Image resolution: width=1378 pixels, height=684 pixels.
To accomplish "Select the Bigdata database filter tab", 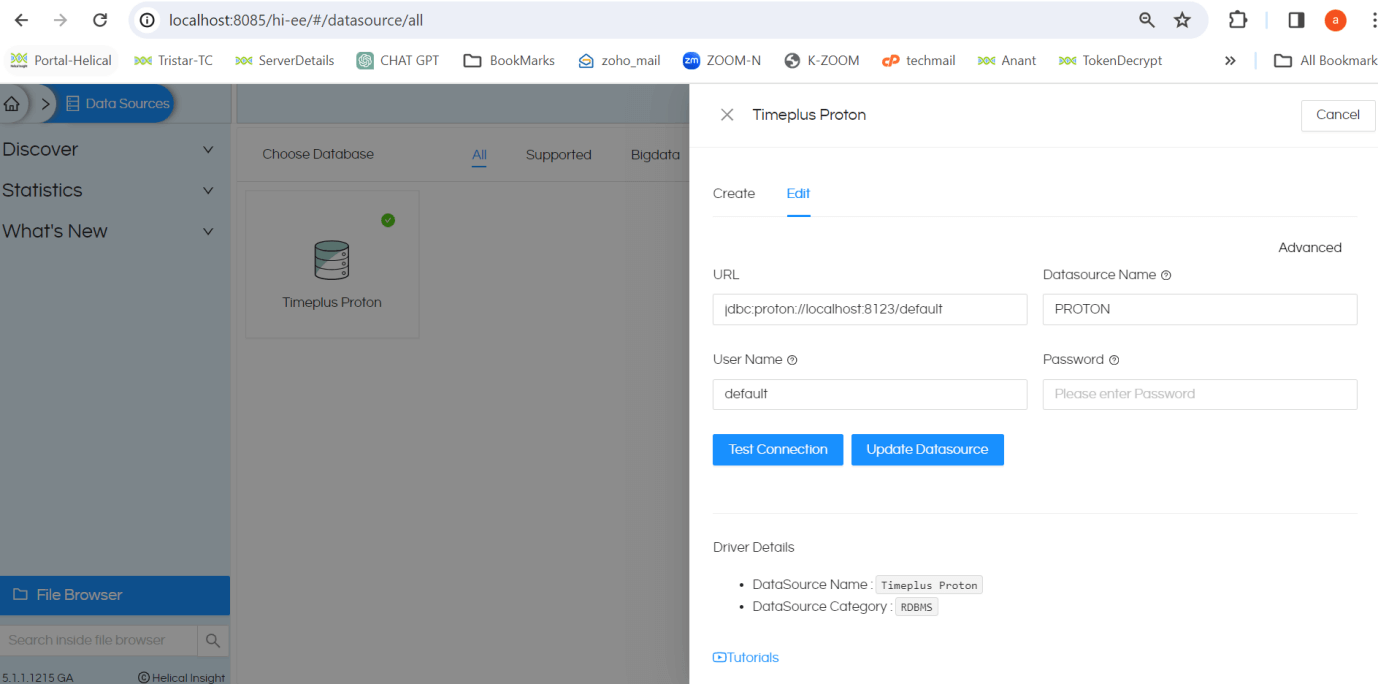I will 655,155.
